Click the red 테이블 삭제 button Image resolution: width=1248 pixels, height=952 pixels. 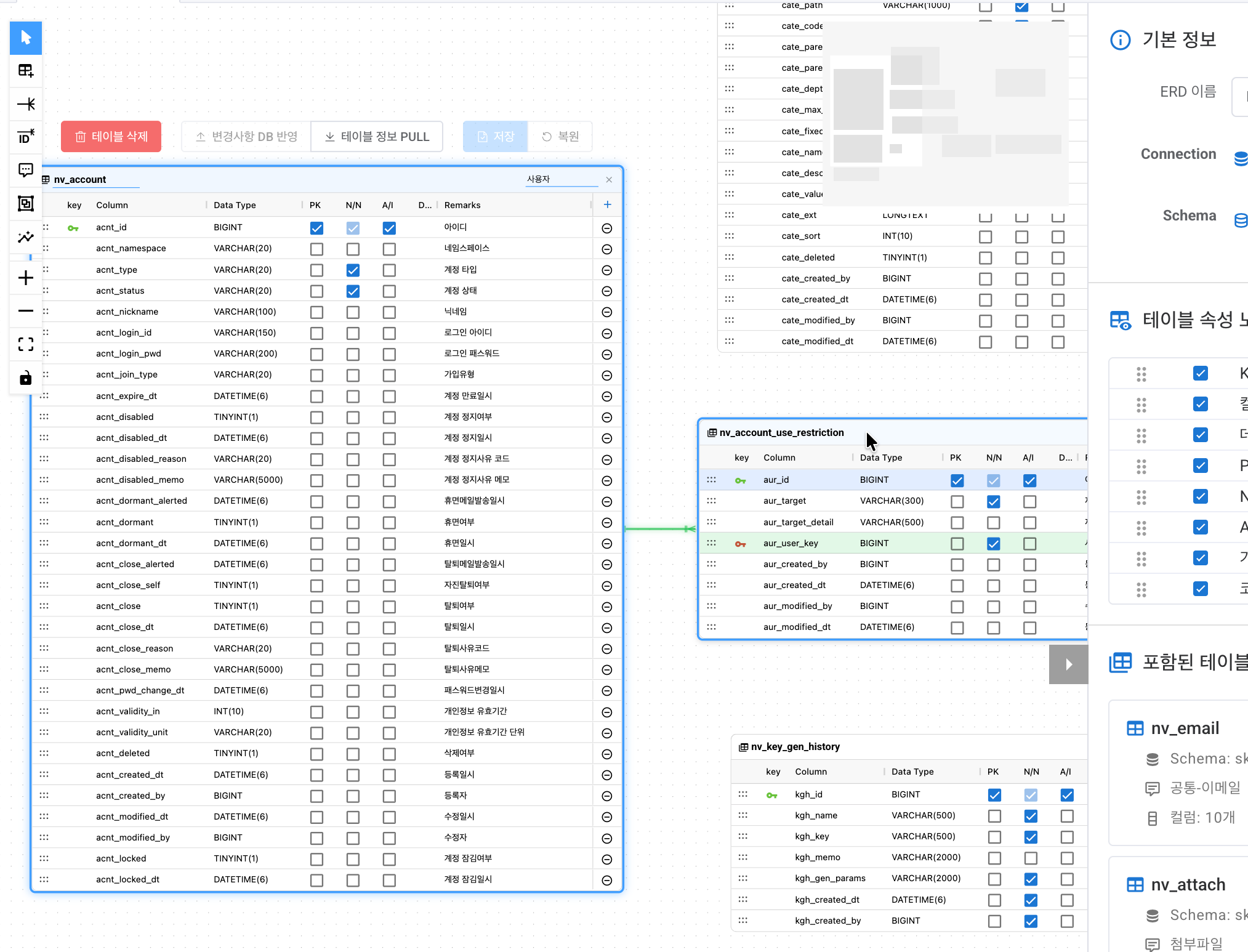tap(111, 136)
